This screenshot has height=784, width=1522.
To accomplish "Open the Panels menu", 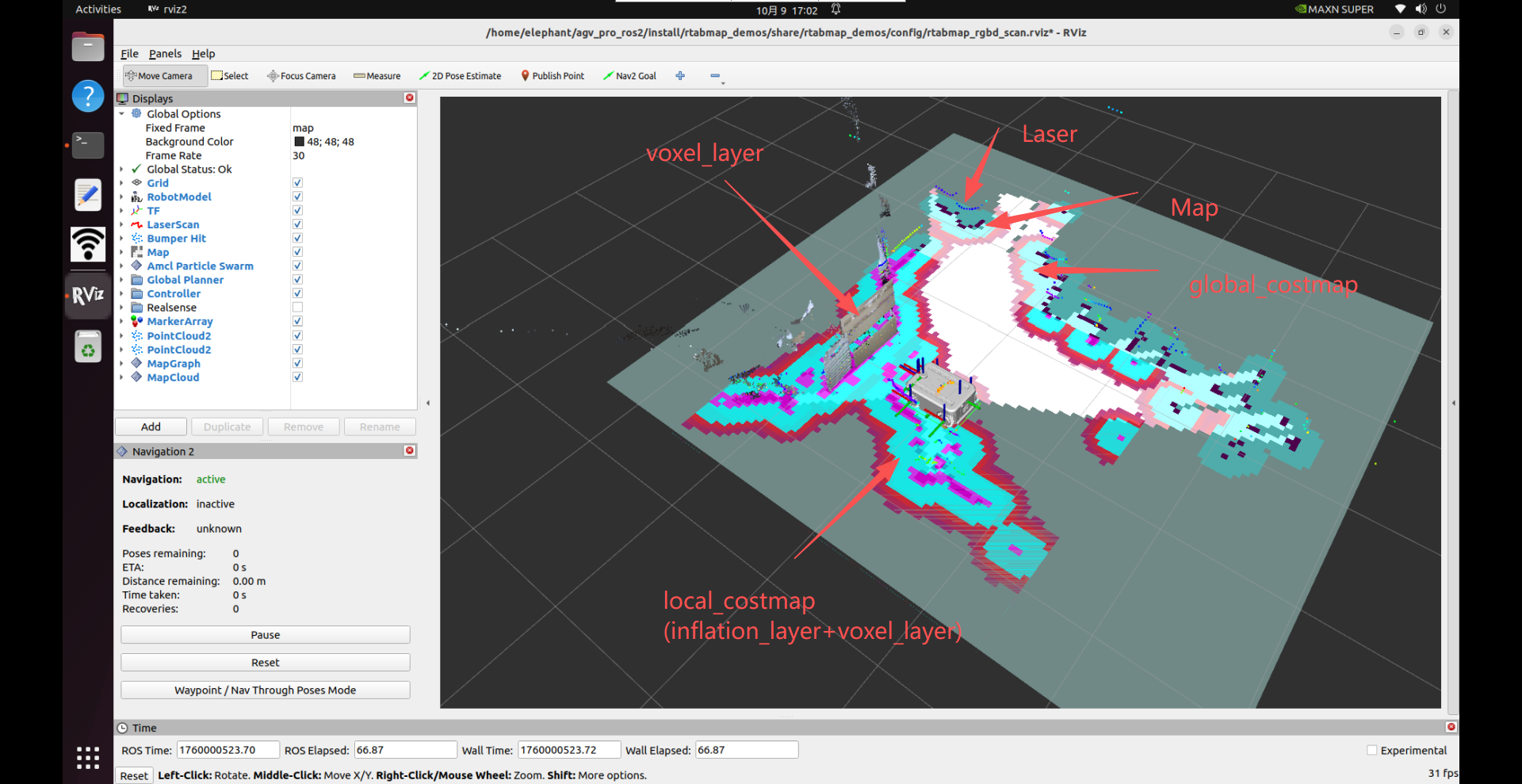I will pyautogui.click(x=165, y=54).
